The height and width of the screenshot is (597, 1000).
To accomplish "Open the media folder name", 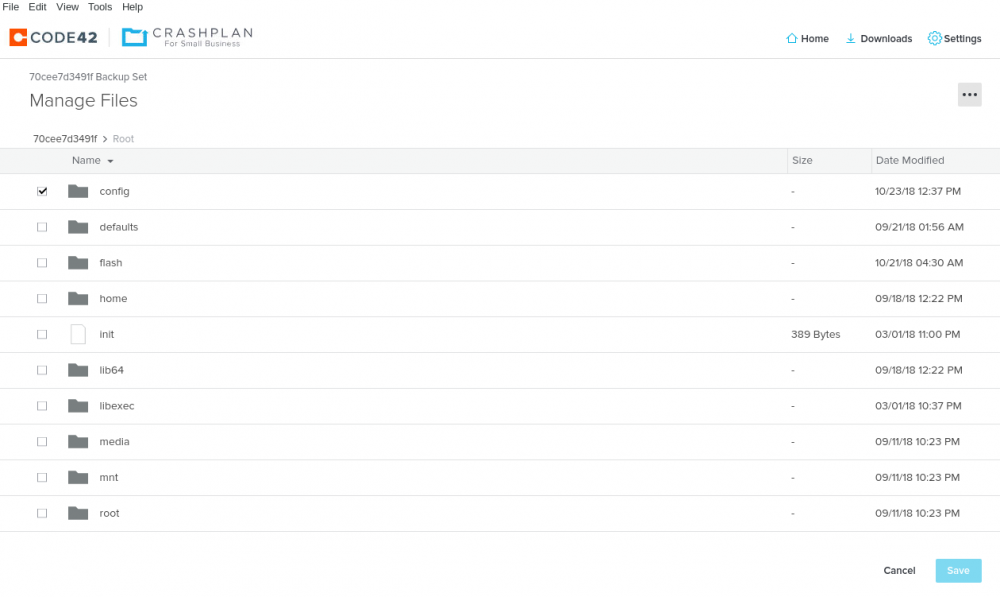I will [x=114, y=441].
